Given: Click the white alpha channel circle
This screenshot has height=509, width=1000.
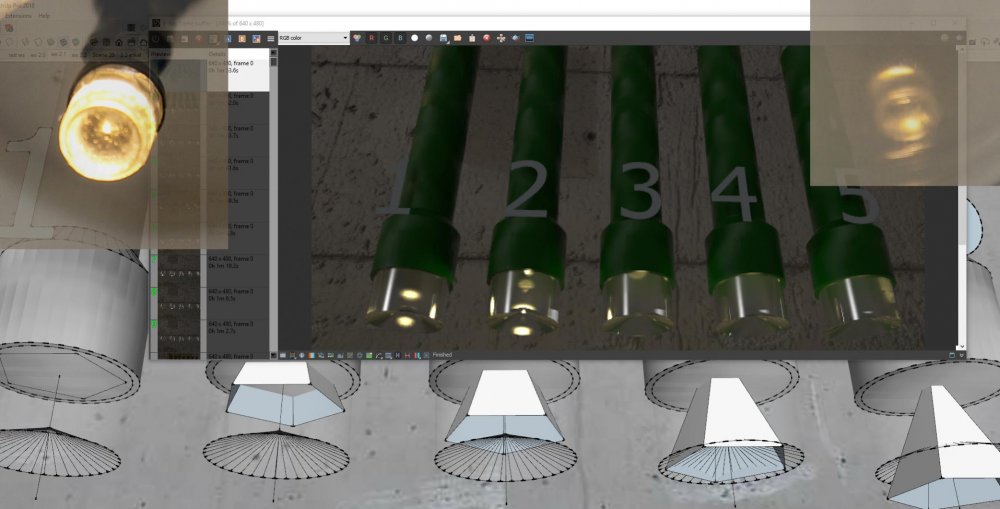Looking at the screenshot, I should (x=415, y=38).
